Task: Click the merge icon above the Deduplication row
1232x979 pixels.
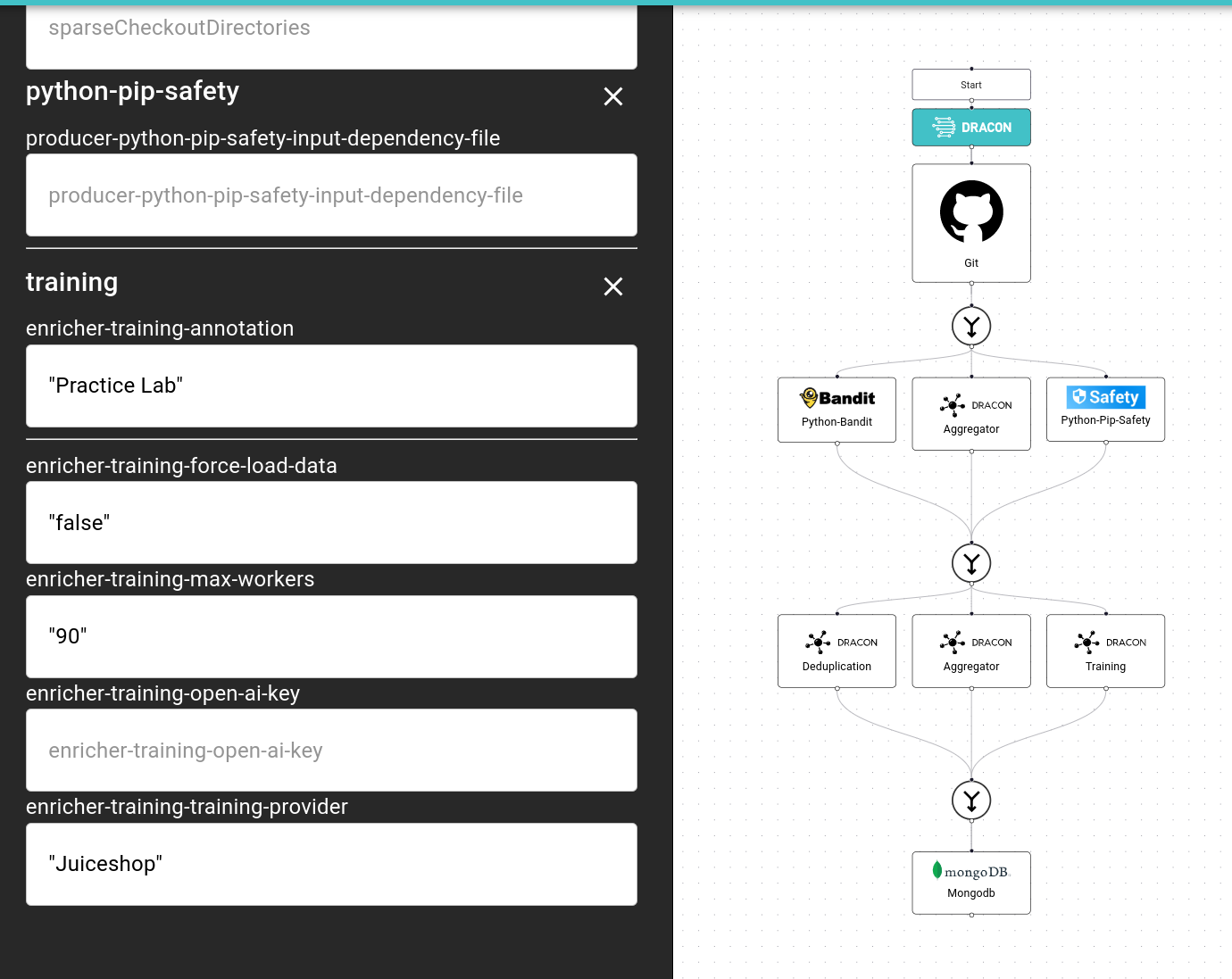Action: 971,563
